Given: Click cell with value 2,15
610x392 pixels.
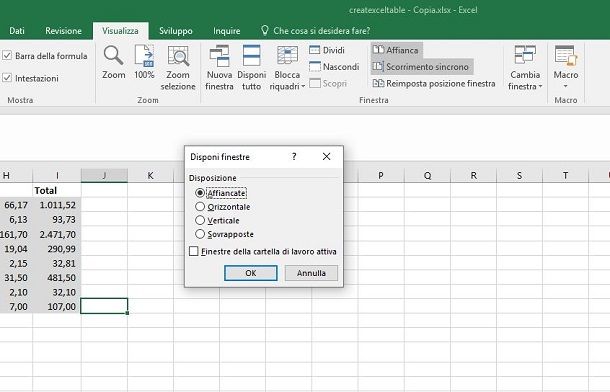Looking at the screenshot, I should (x=16, y=263).
